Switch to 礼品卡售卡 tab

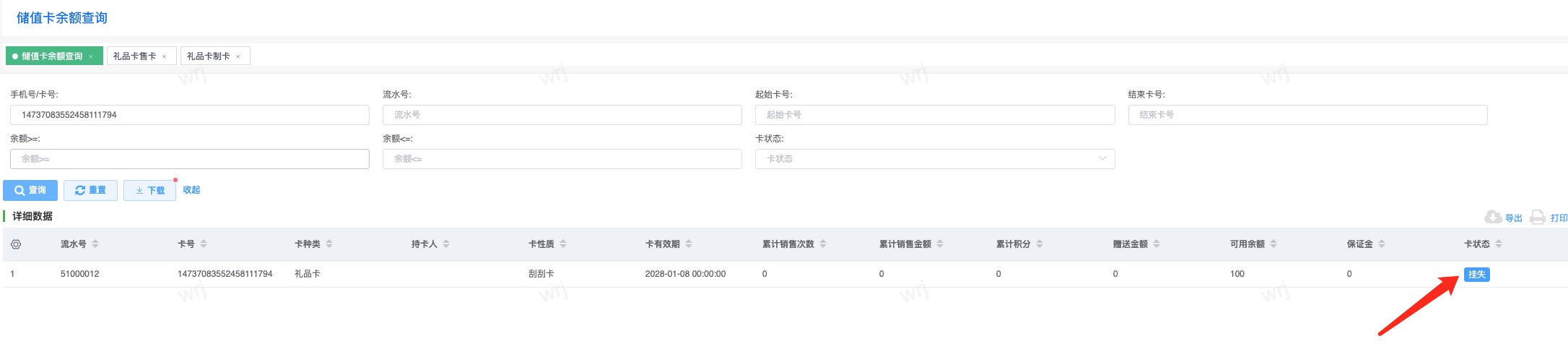pos(135,56)
